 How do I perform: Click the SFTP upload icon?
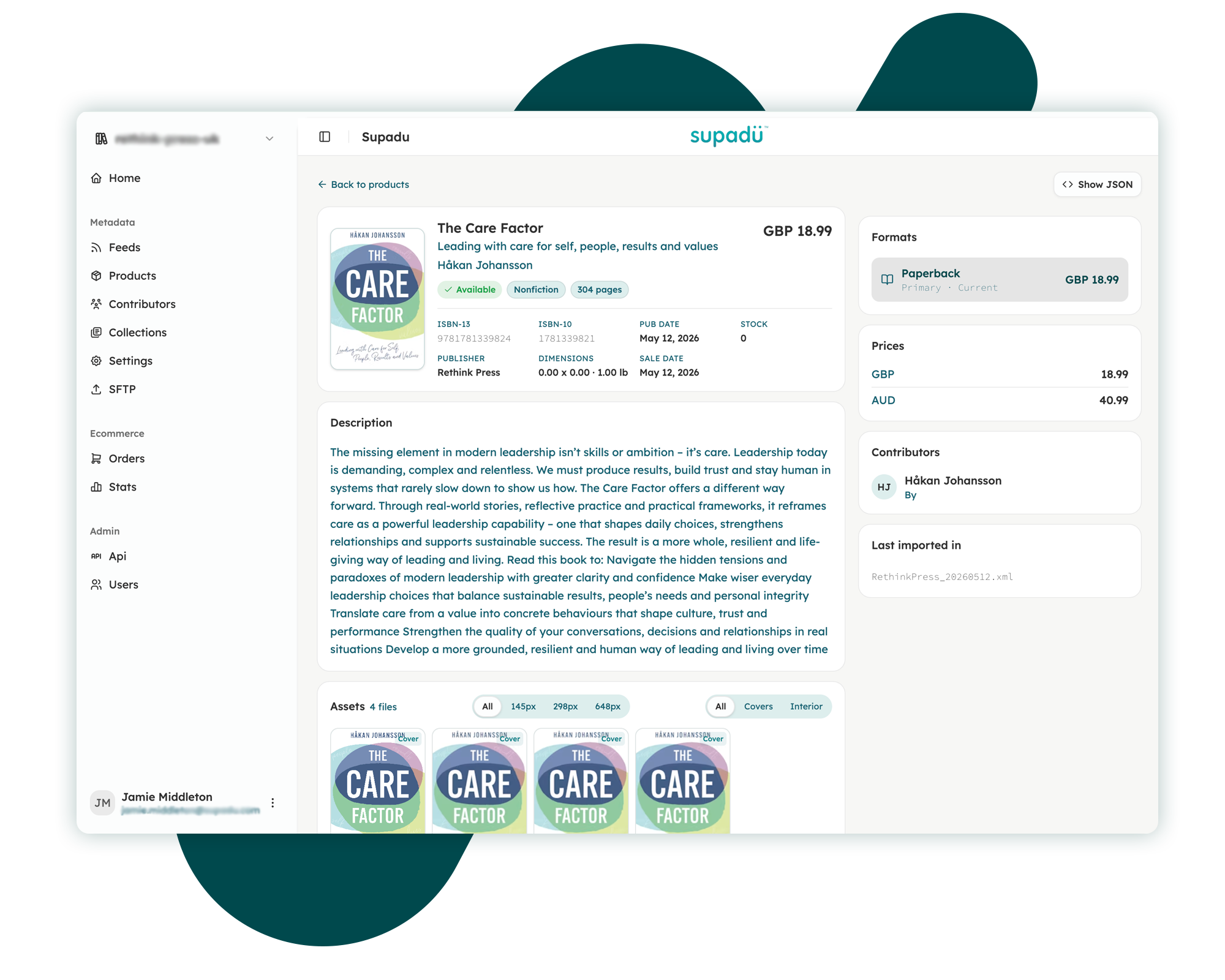coord(96,389)
